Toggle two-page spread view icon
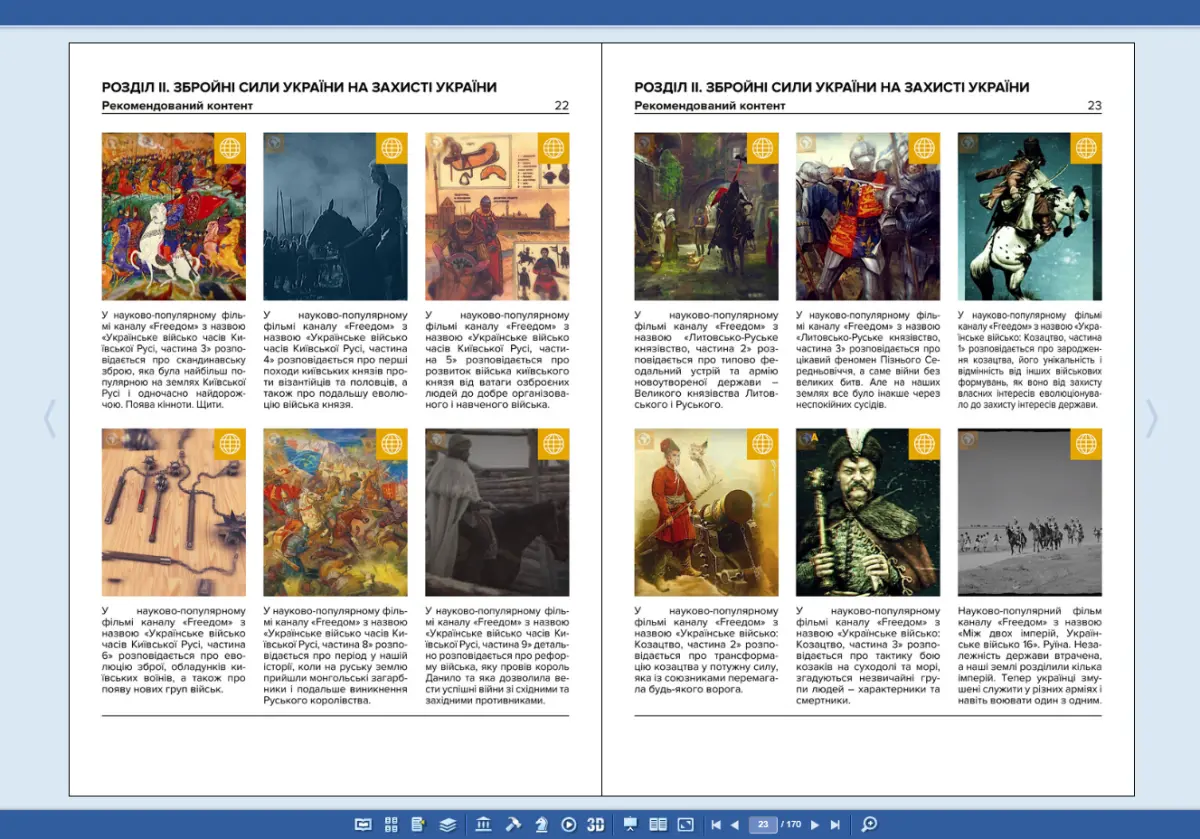Screen dimensions: 1200x839 pos(658,824)
